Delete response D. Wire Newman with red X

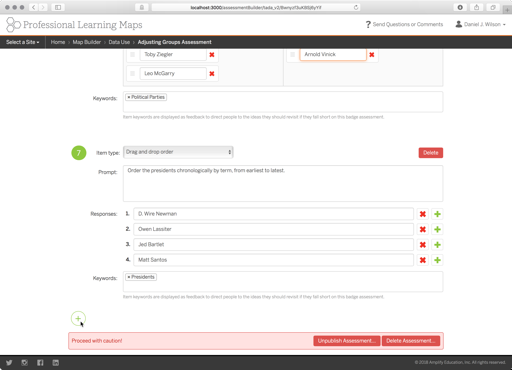[423, 214]
